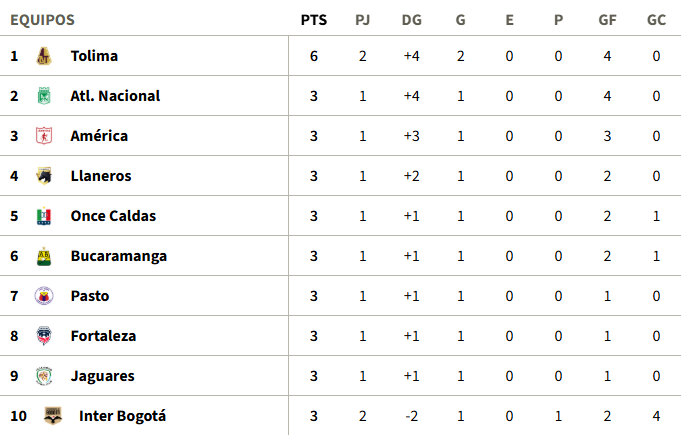Click the GC column header
683x435 pixels.
pos(656,19)
